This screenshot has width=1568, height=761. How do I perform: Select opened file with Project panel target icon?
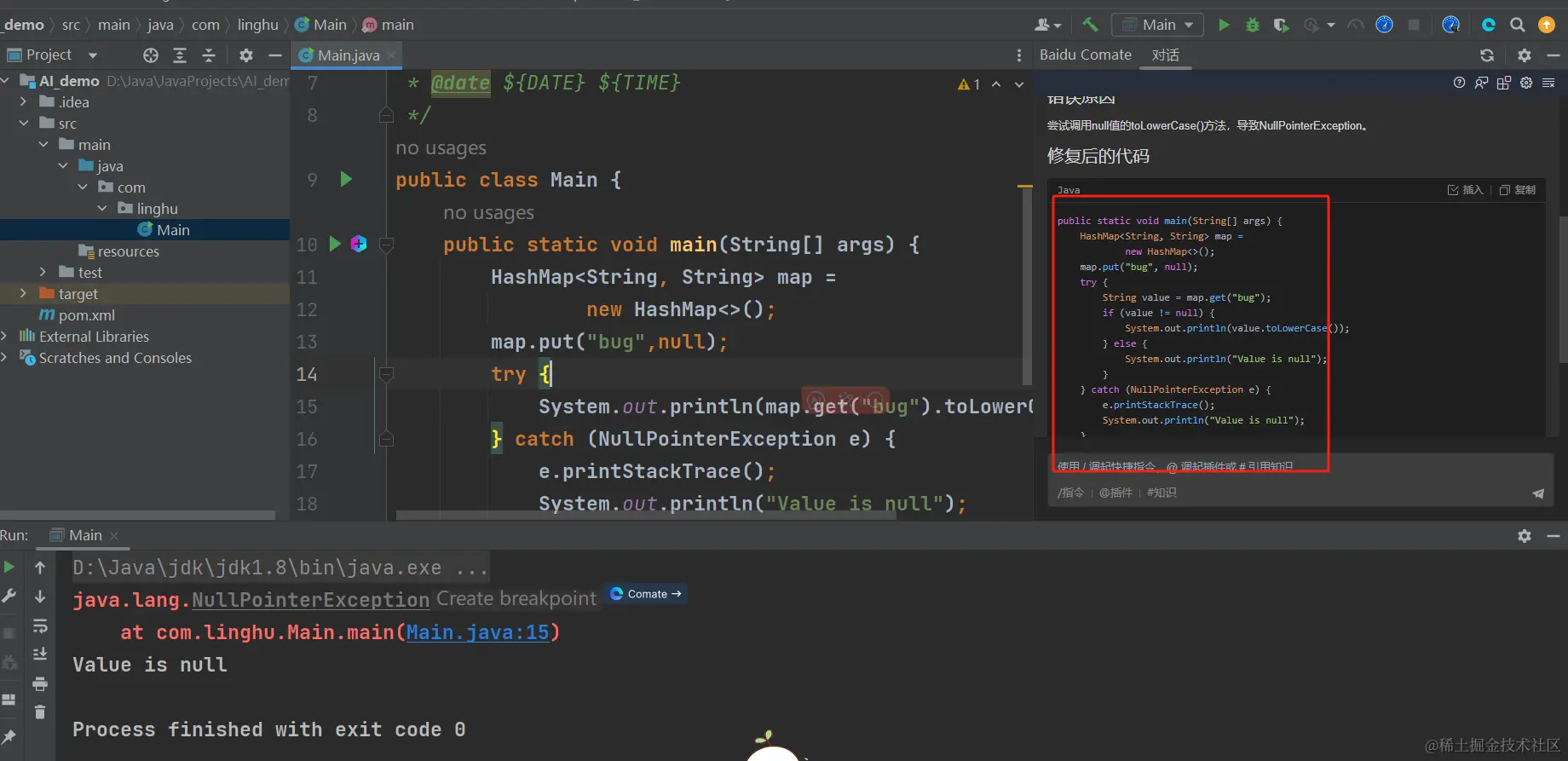151,55
